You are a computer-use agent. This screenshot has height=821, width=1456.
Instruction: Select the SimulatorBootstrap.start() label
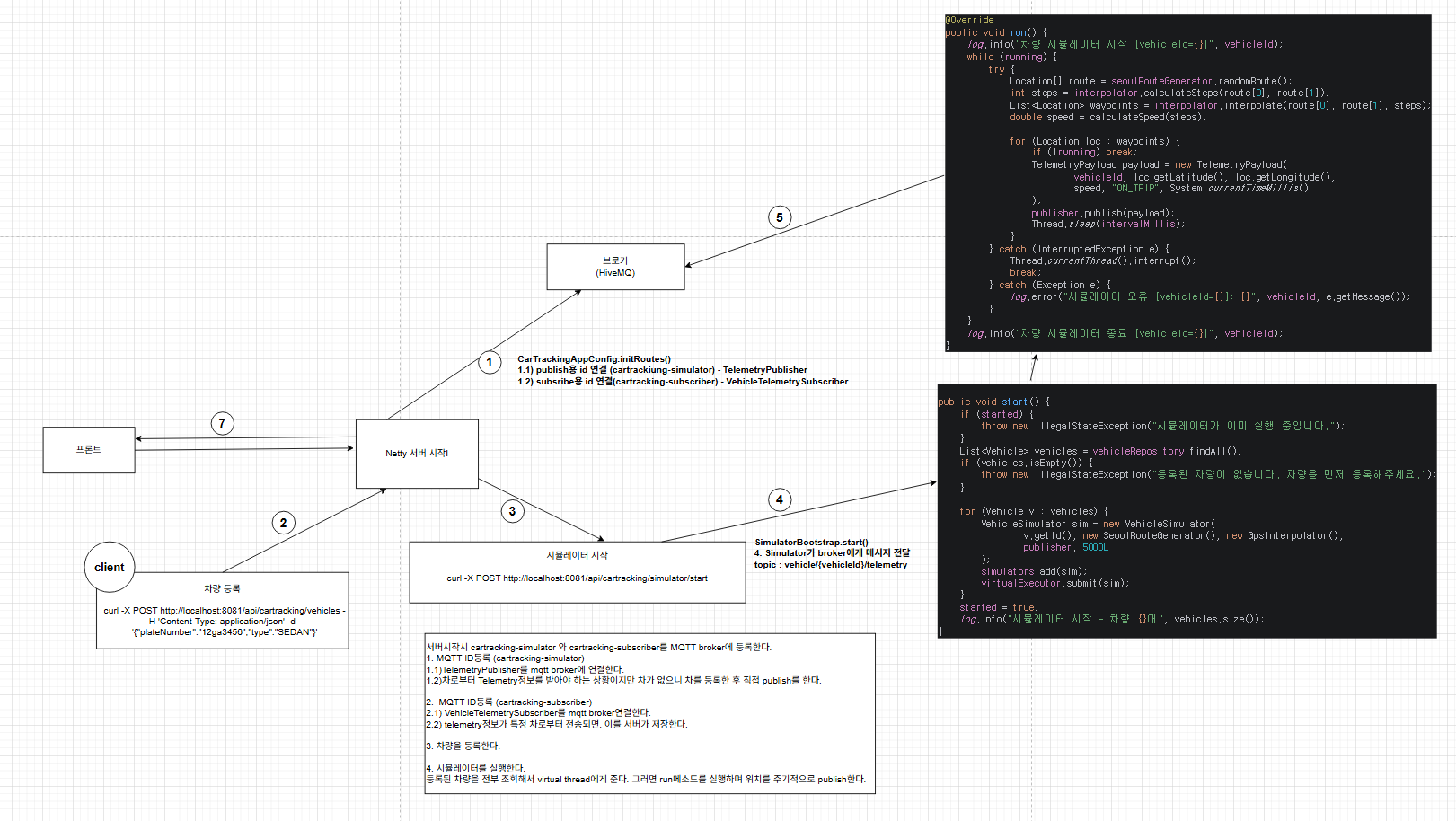pos(811,542)
